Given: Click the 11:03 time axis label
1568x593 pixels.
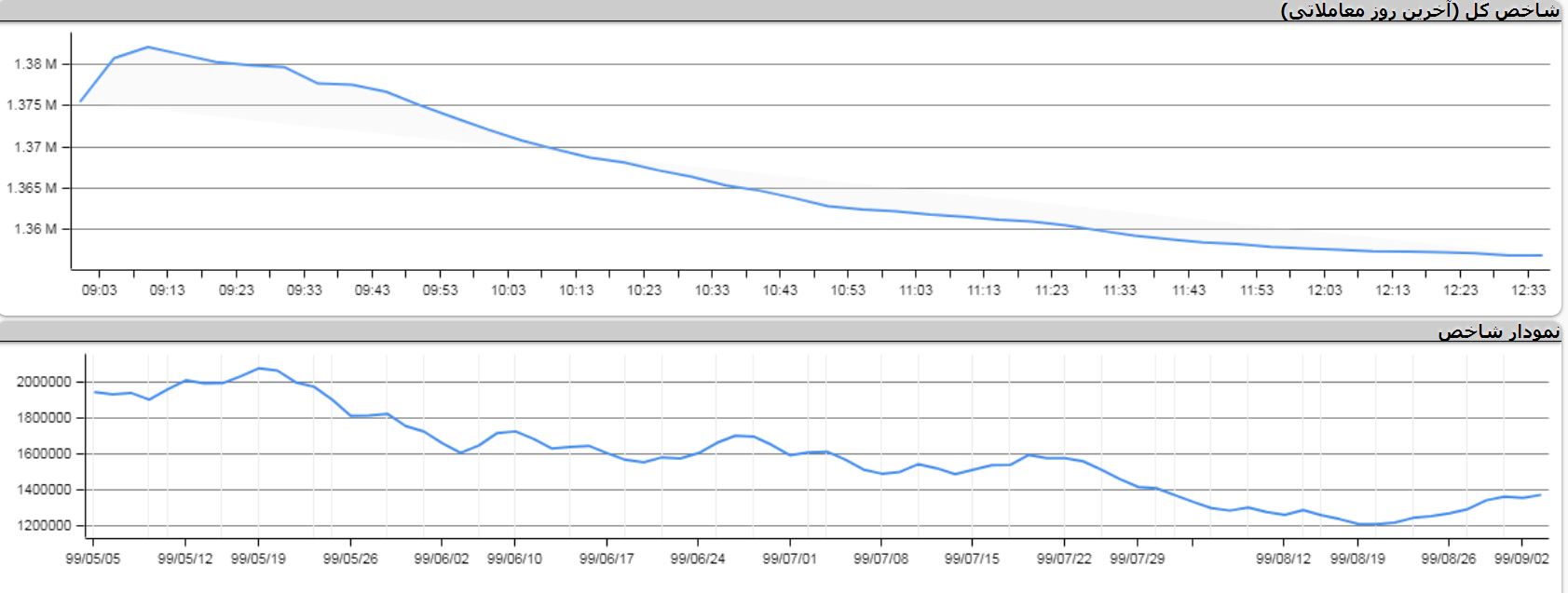Looking at the screenshot, I should (916, 290).
